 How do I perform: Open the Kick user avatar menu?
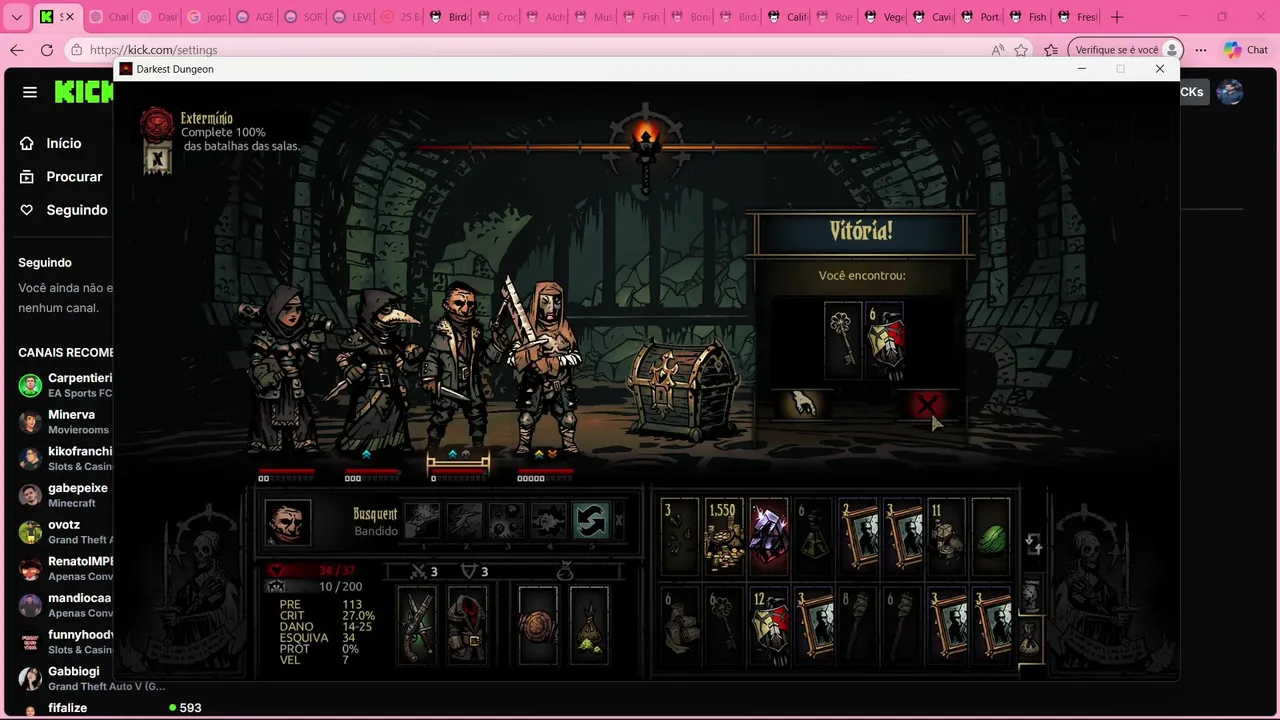(1230, 92)
